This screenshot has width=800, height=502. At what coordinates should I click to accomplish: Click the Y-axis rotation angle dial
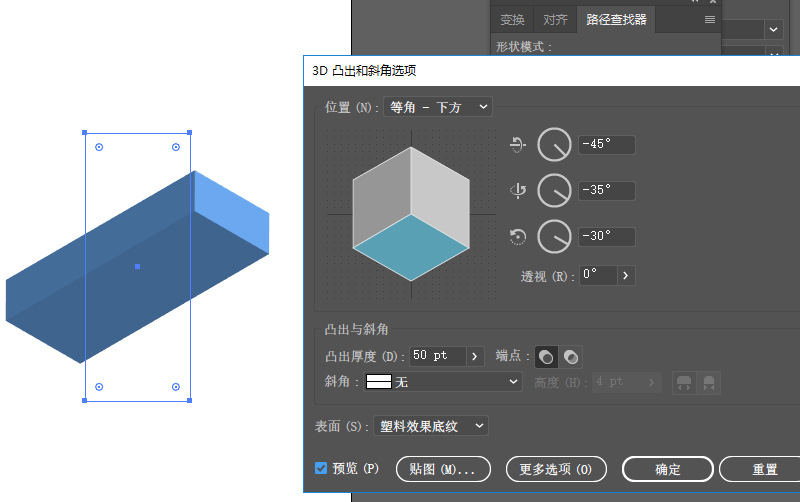(554, 190)
